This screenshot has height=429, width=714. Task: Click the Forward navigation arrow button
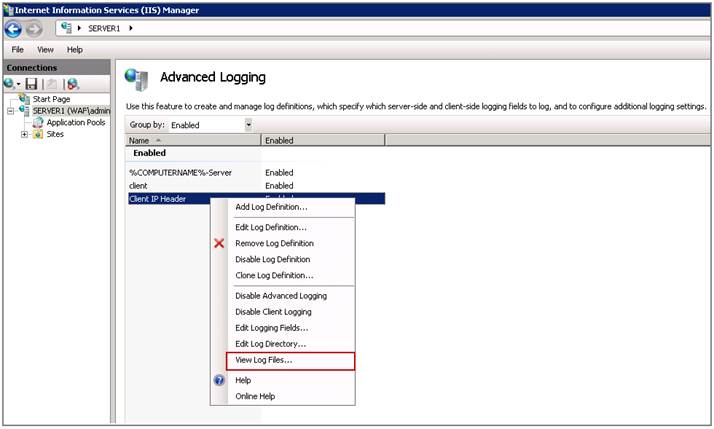point(34,28)
